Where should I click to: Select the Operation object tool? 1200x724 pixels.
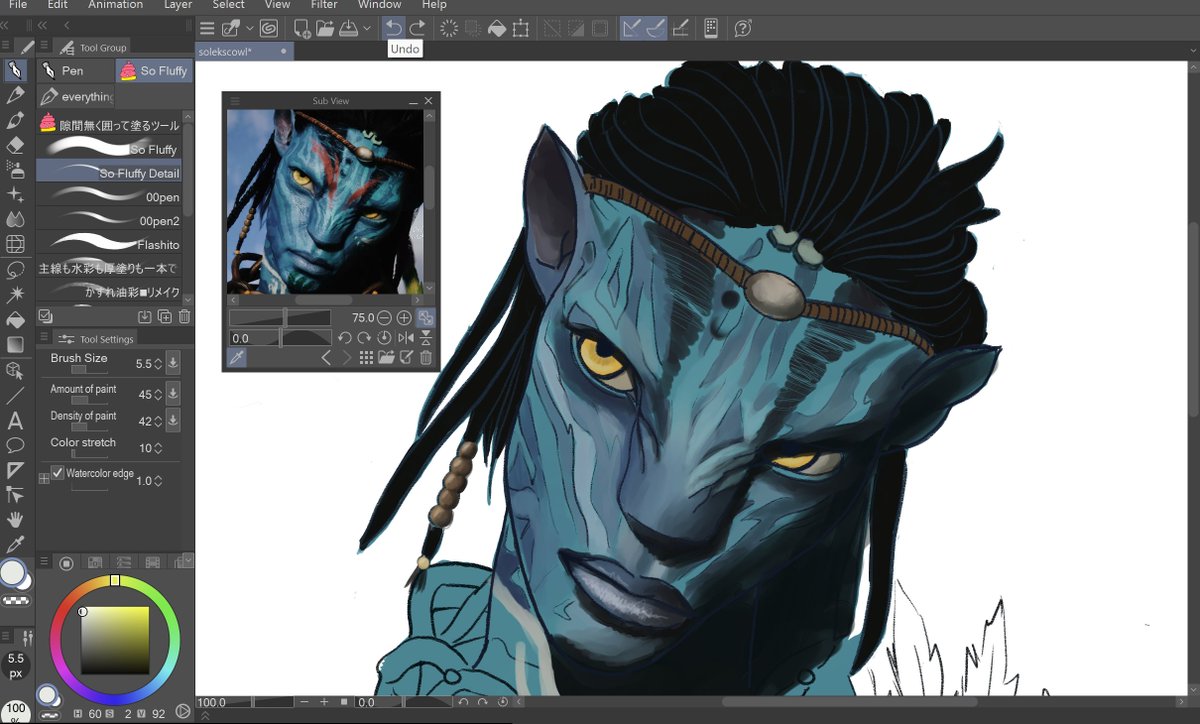pos(15,371)
